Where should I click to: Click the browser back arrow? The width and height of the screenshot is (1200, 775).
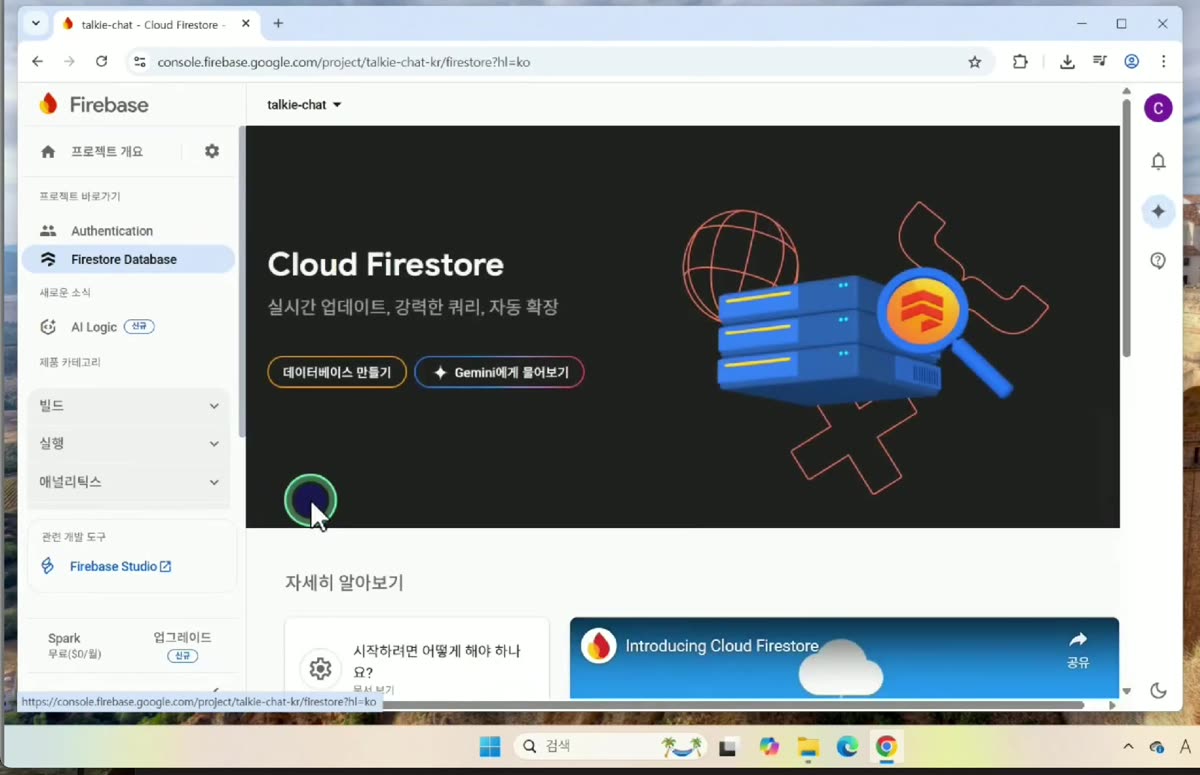37,62
